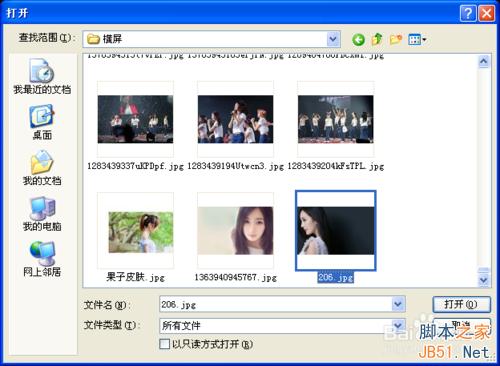Click the 文件名 input field

pyautogui.click(x=276, y=304)
